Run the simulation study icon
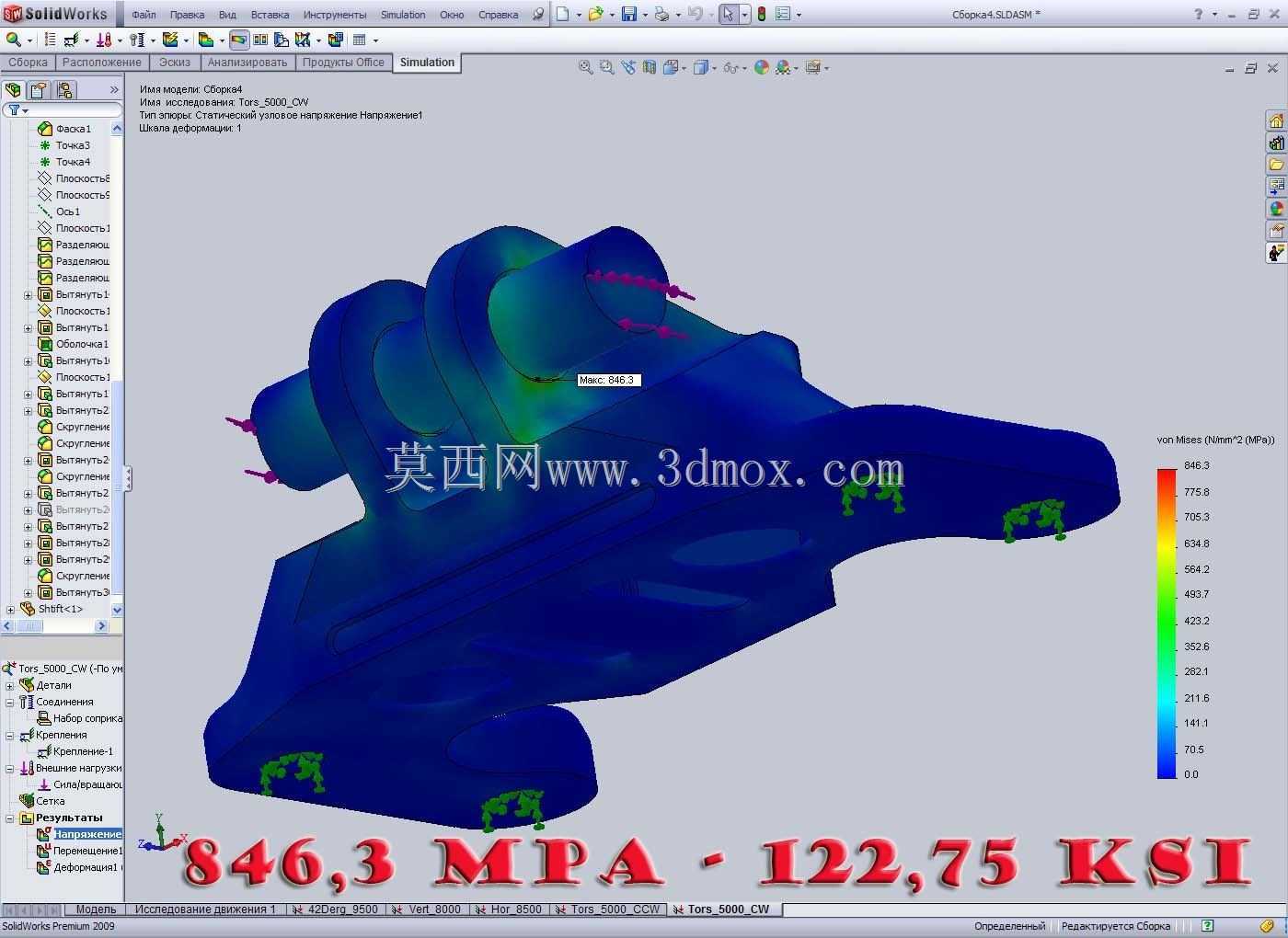Image resolution: width=1288 pixels, height=938 pixels. coord(170,40)
